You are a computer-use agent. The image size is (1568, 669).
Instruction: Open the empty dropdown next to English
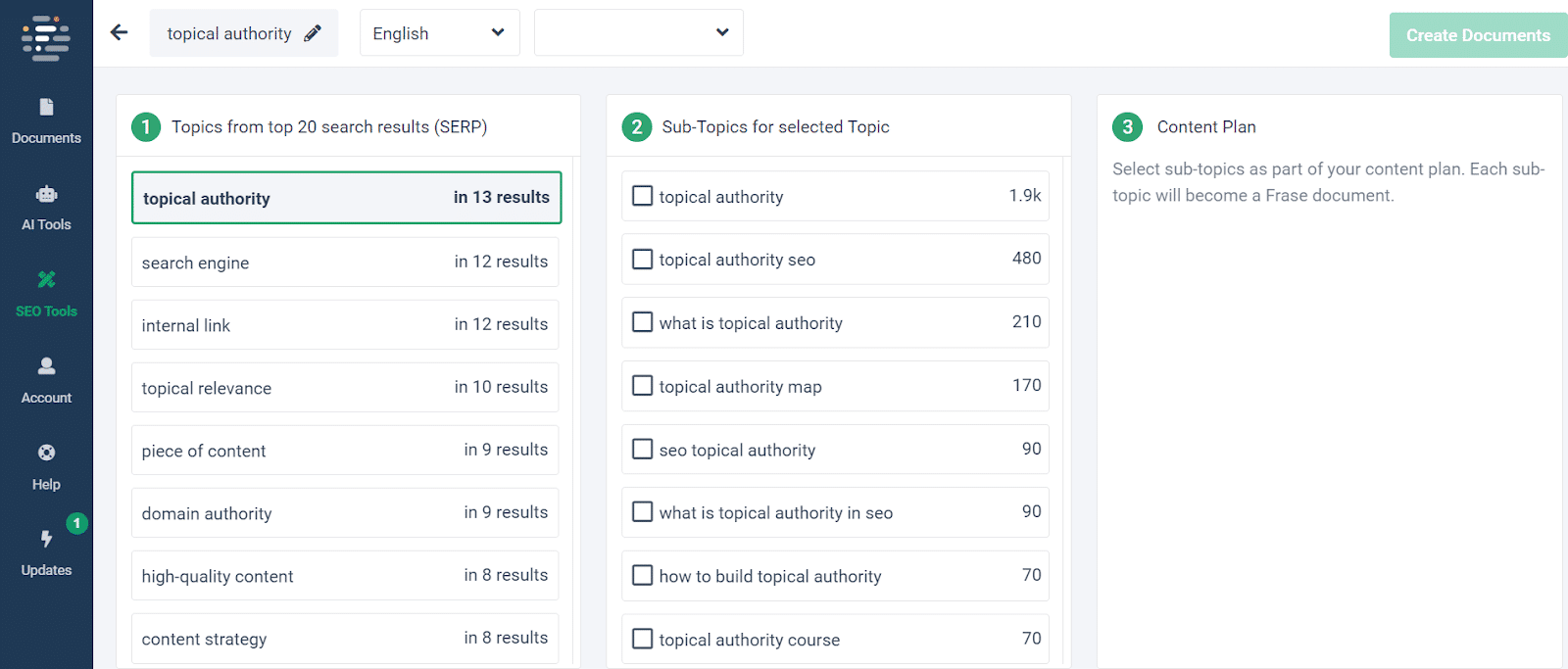(639, 33)
